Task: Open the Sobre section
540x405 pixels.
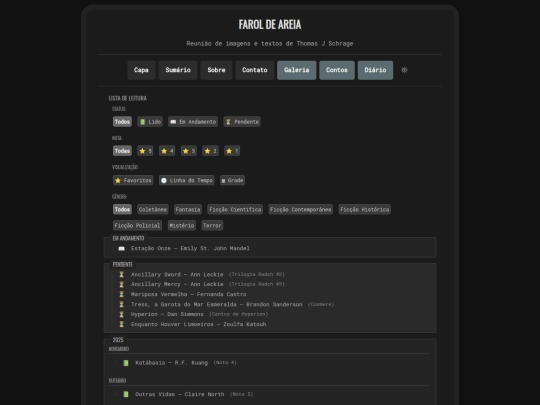Action: [216, 70]
